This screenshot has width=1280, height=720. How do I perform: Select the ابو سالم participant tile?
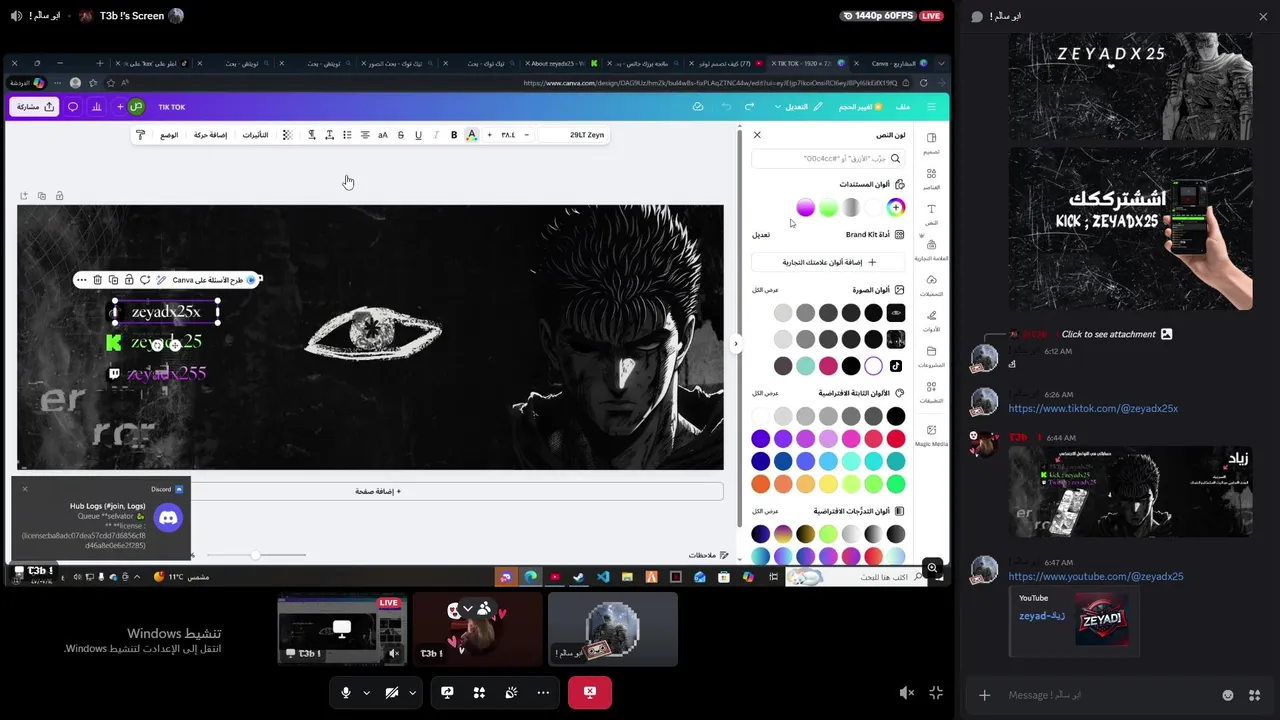click(x=612, y=629)
